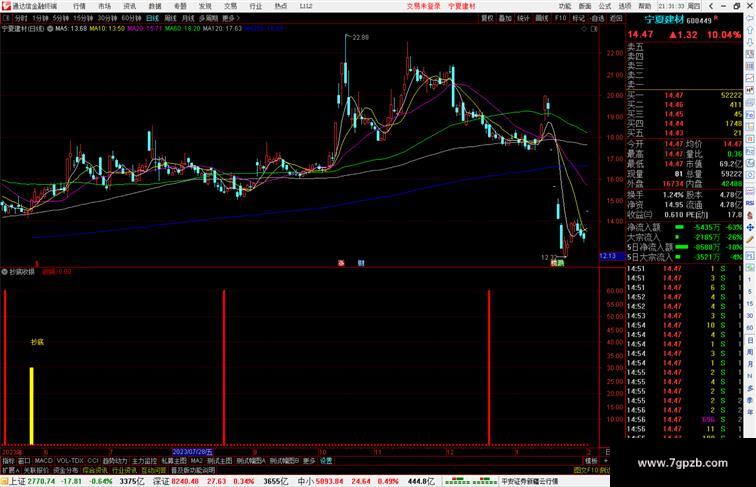
Task: Open the F10 company info
Action: tap(560, 18)
